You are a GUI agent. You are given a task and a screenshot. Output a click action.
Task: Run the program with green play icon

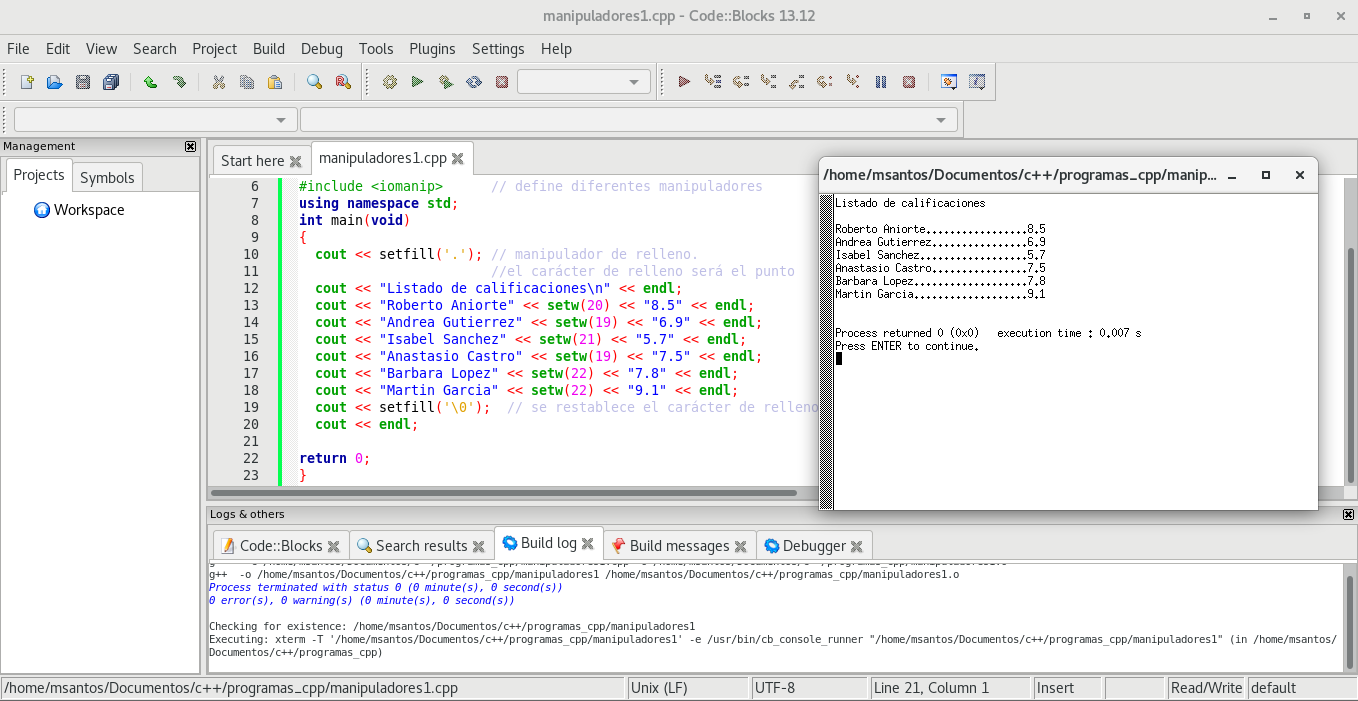418,82
